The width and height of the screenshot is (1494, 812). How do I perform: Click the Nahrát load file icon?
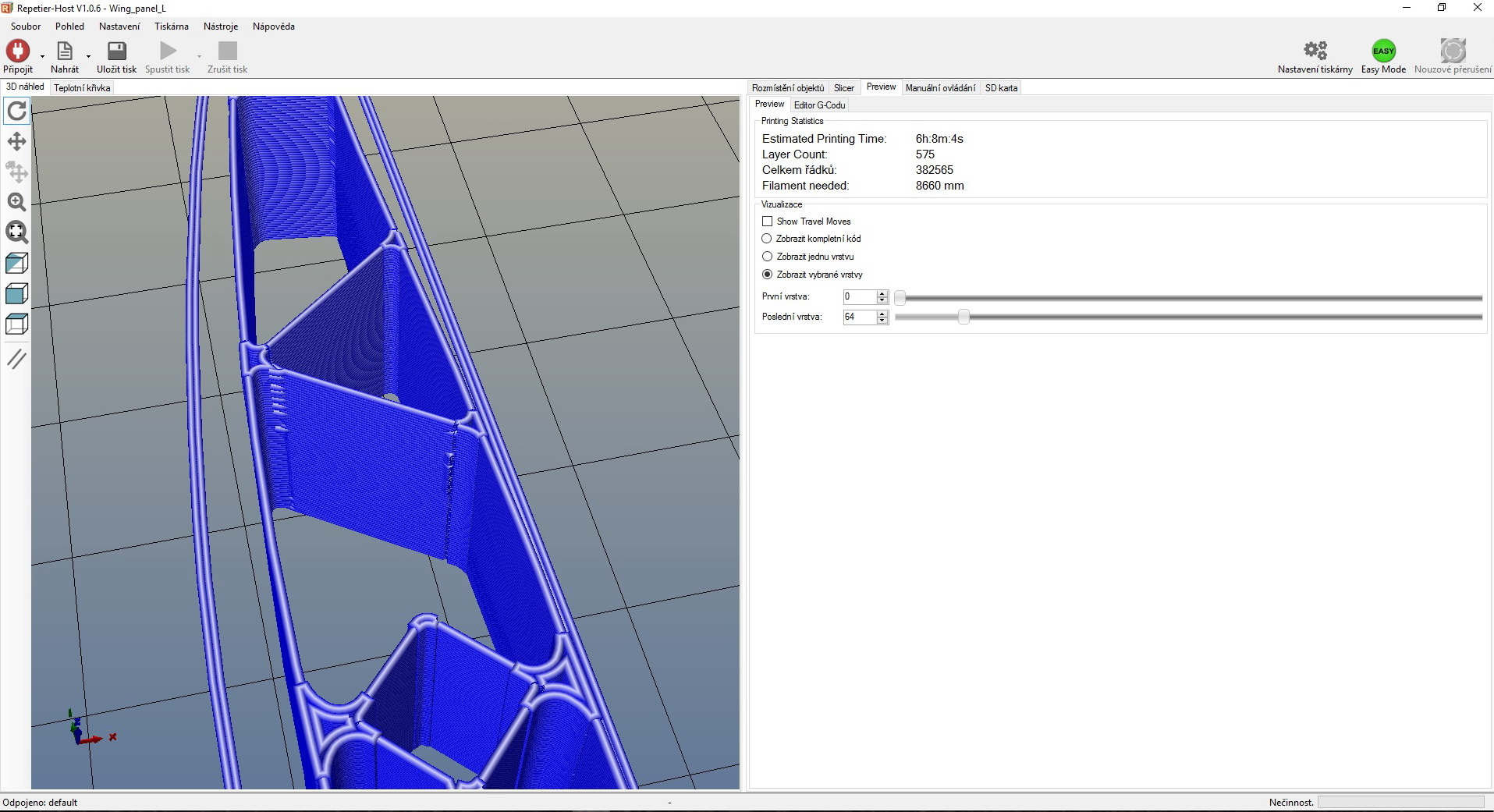(x=65, y=51)
